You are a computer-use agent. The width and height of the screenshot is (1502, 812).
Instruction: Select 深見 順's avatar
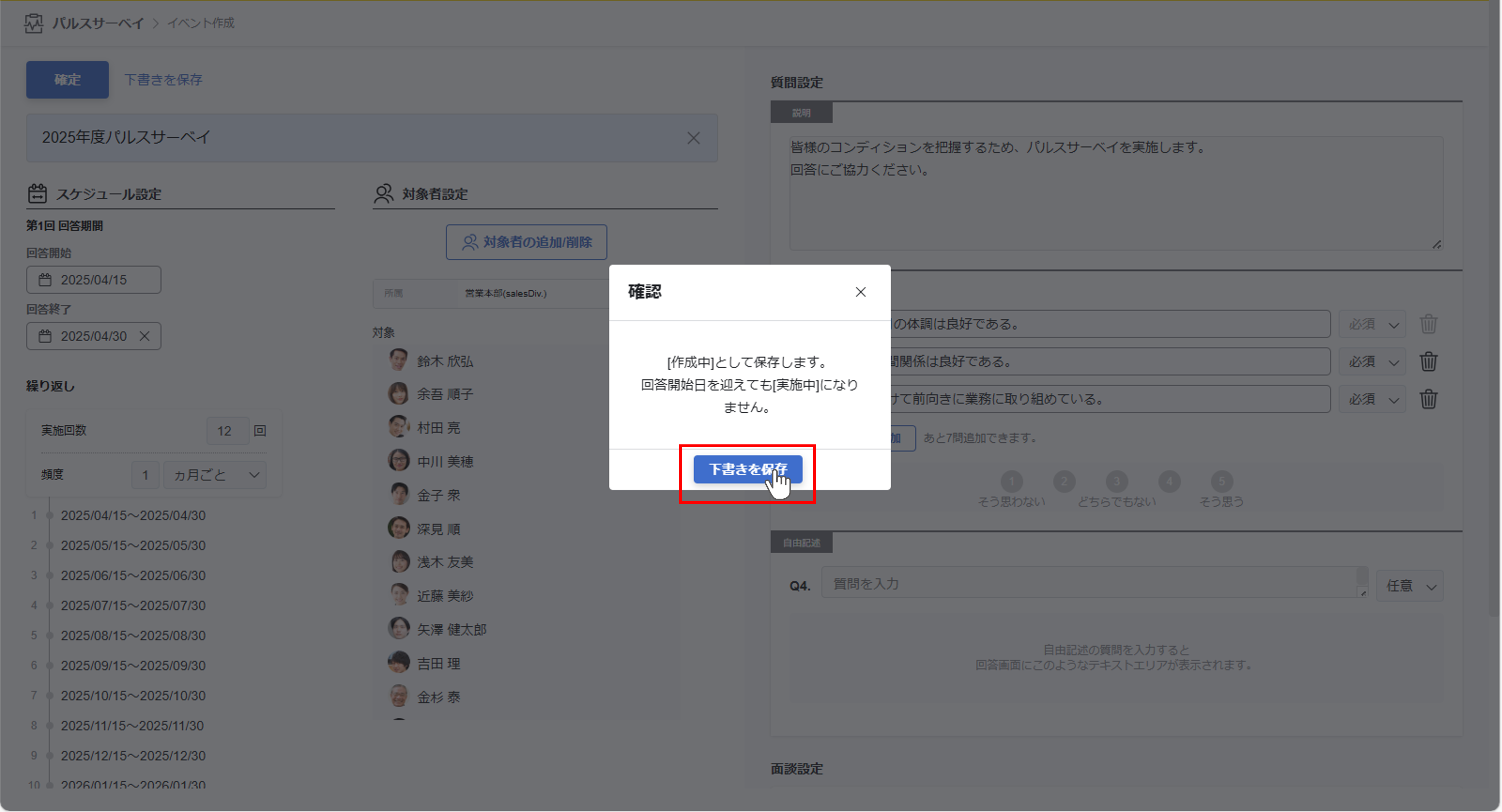(x=399, y=528)
